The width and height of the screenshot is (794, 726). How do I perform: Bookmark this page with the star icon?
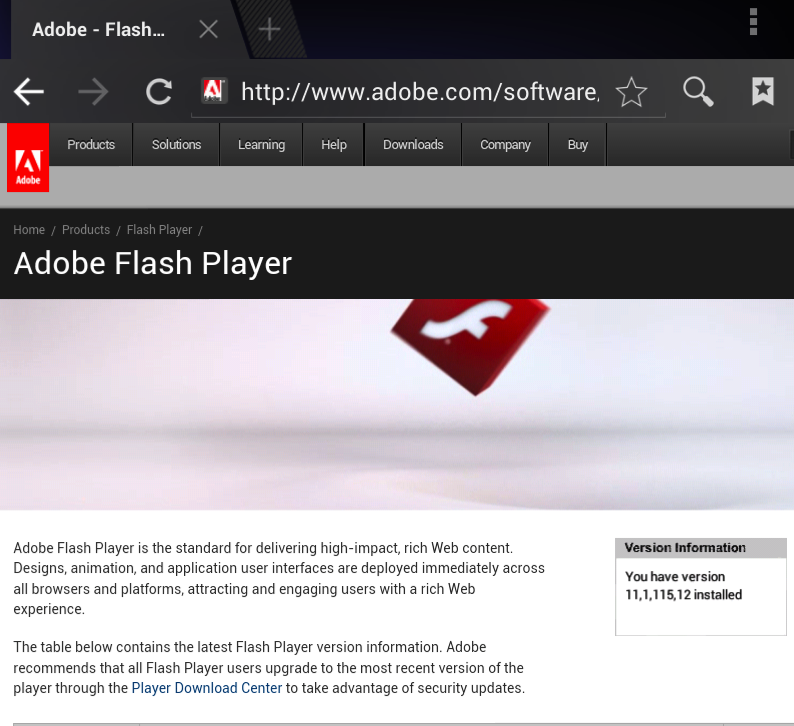click(x=631, y=92)
